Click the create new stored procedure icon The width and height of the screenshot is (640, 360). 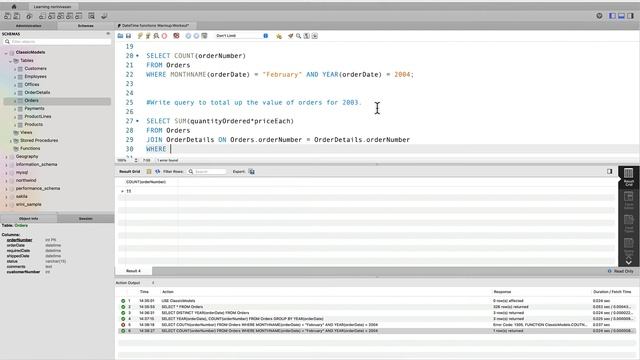coord(69,16)
